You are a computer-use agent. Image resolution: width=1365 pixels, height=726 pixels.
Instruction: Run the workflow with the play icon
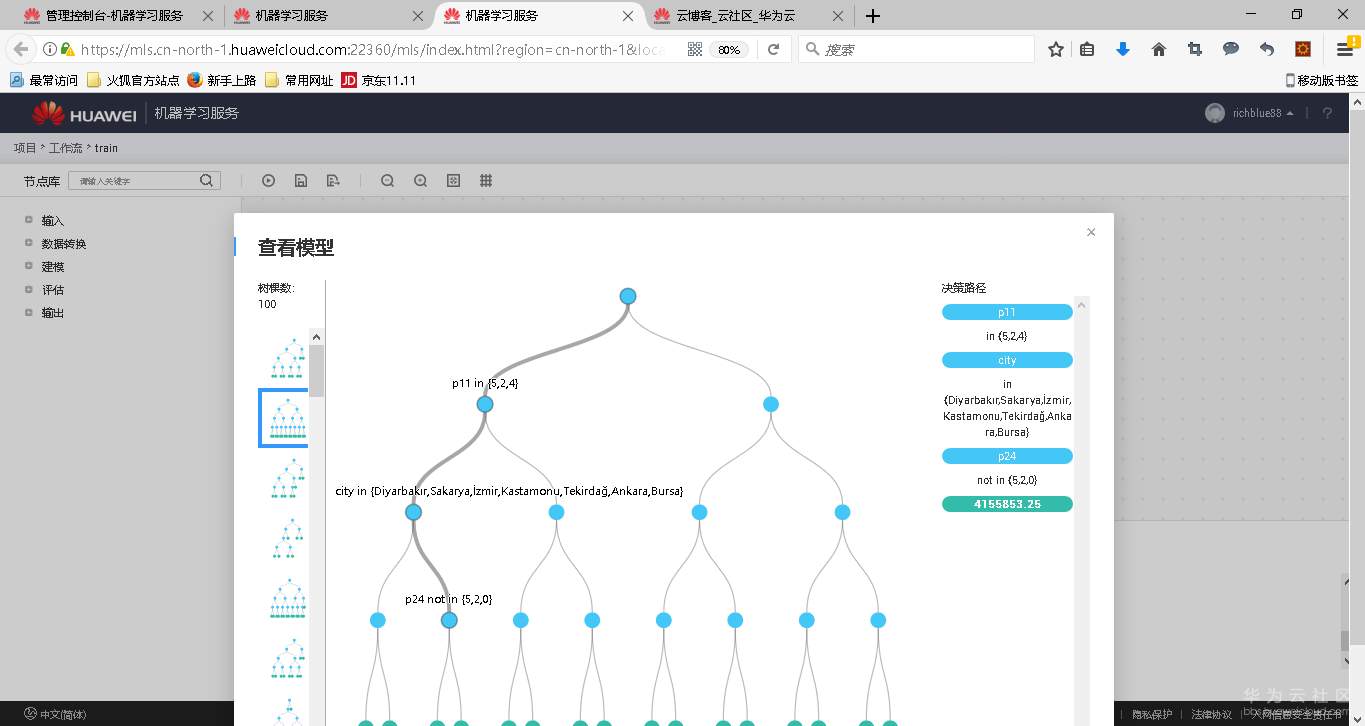[x=268, y=181]
